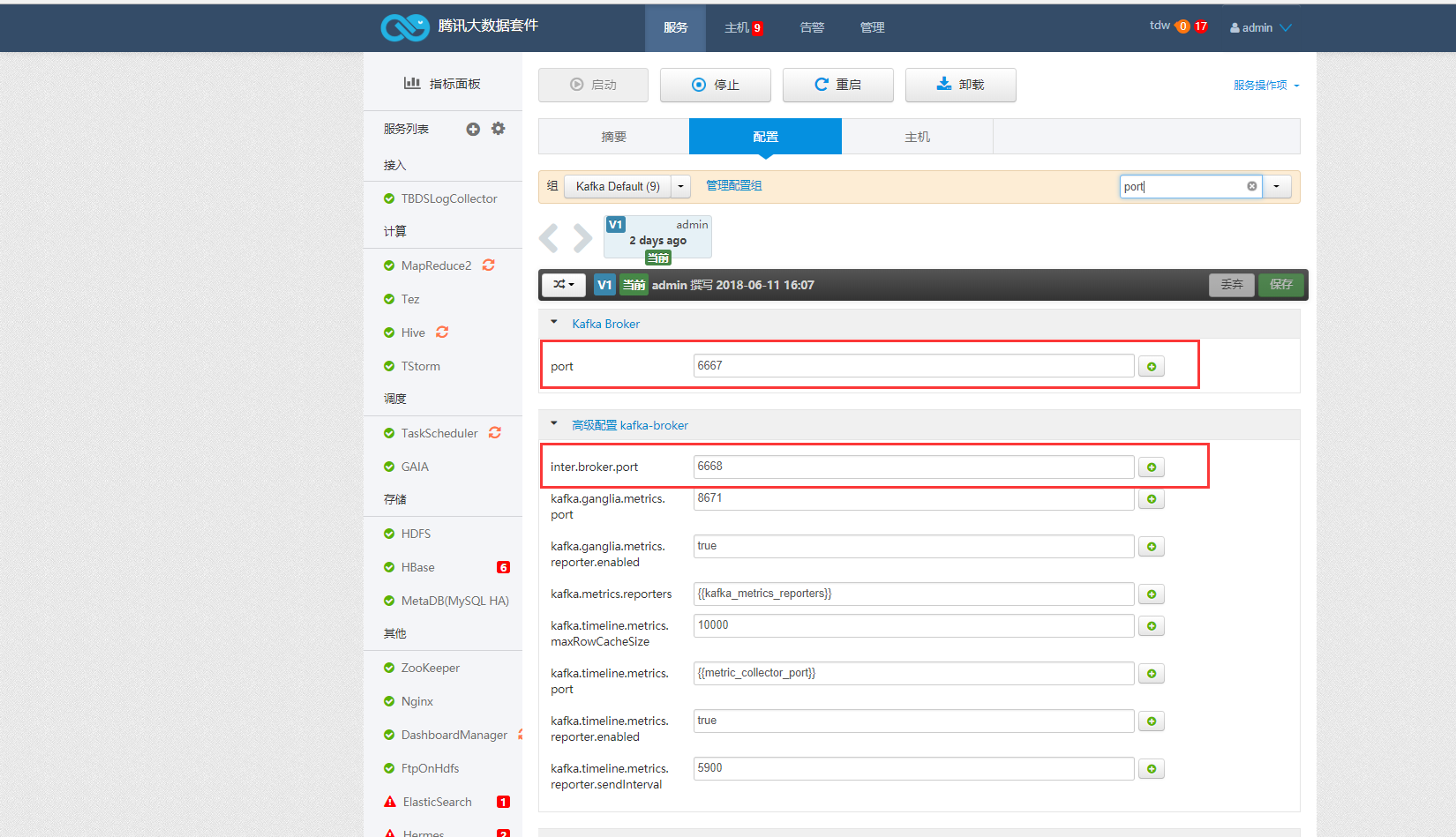Screen dimensions: 1456x837
Task: Open the Kafka Default config group dropdown
Action: (x=680, y=186)
